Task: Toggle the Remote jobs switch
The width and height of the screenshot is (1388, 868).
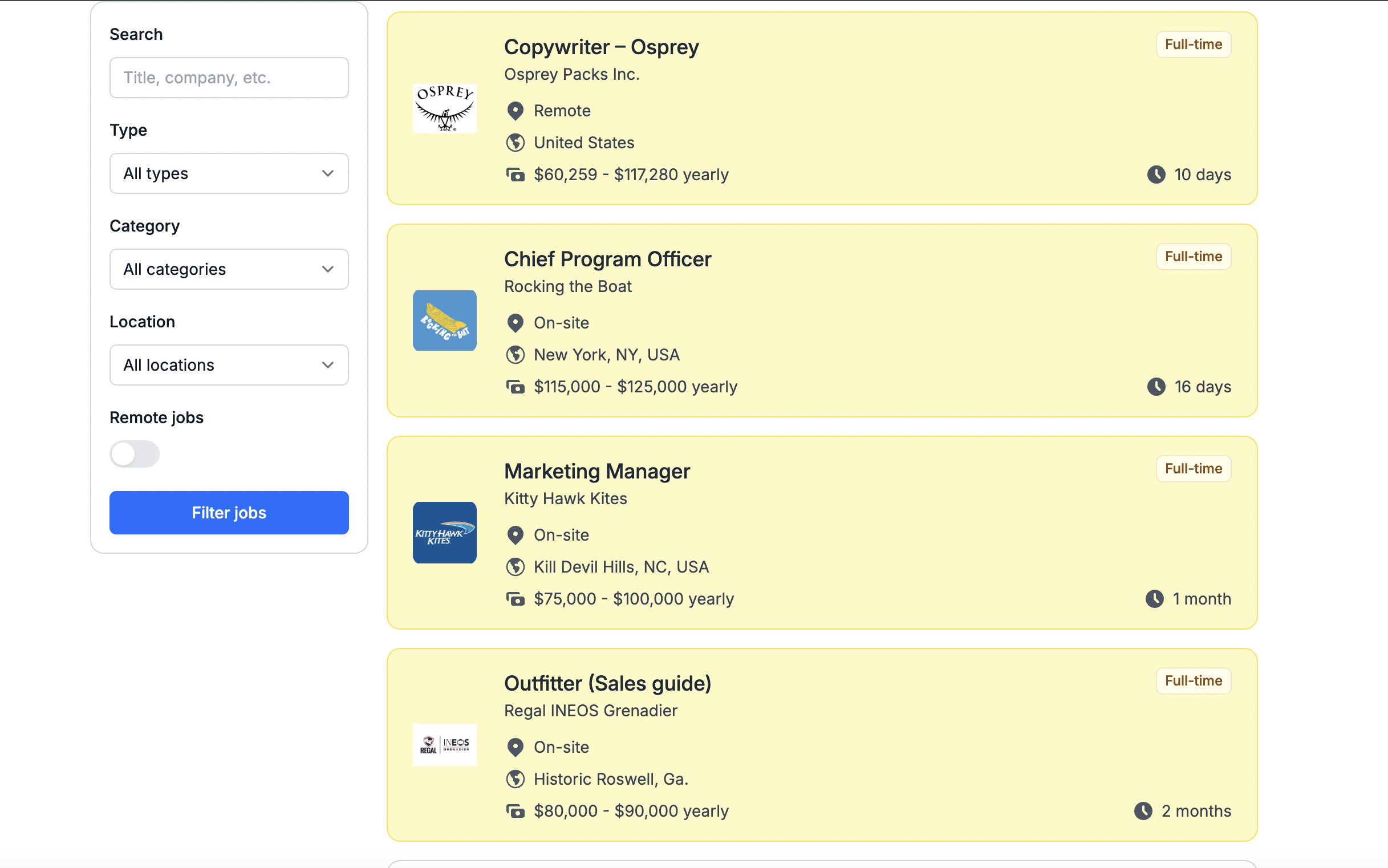Action: (x=135, y=454)
